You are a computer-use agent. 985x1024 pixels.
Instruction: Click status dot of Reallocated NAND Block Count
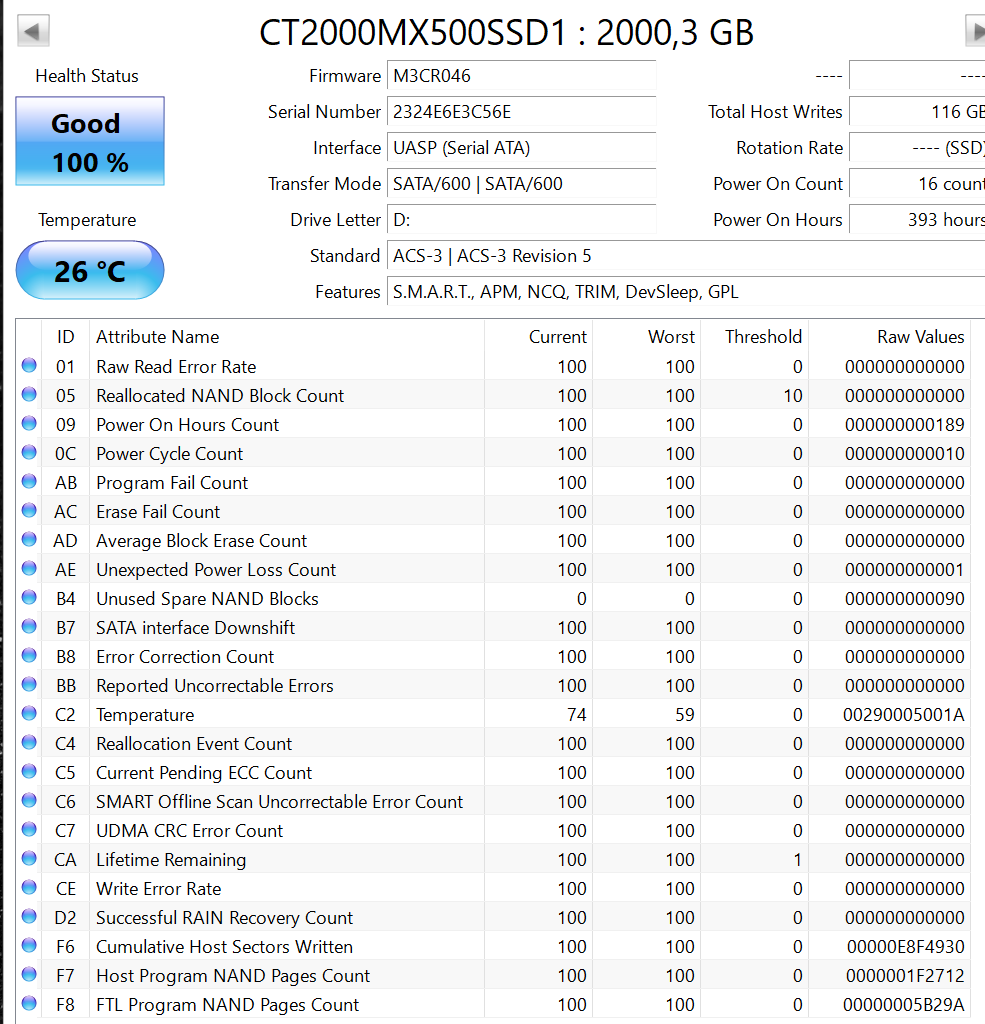pos(29,394)
